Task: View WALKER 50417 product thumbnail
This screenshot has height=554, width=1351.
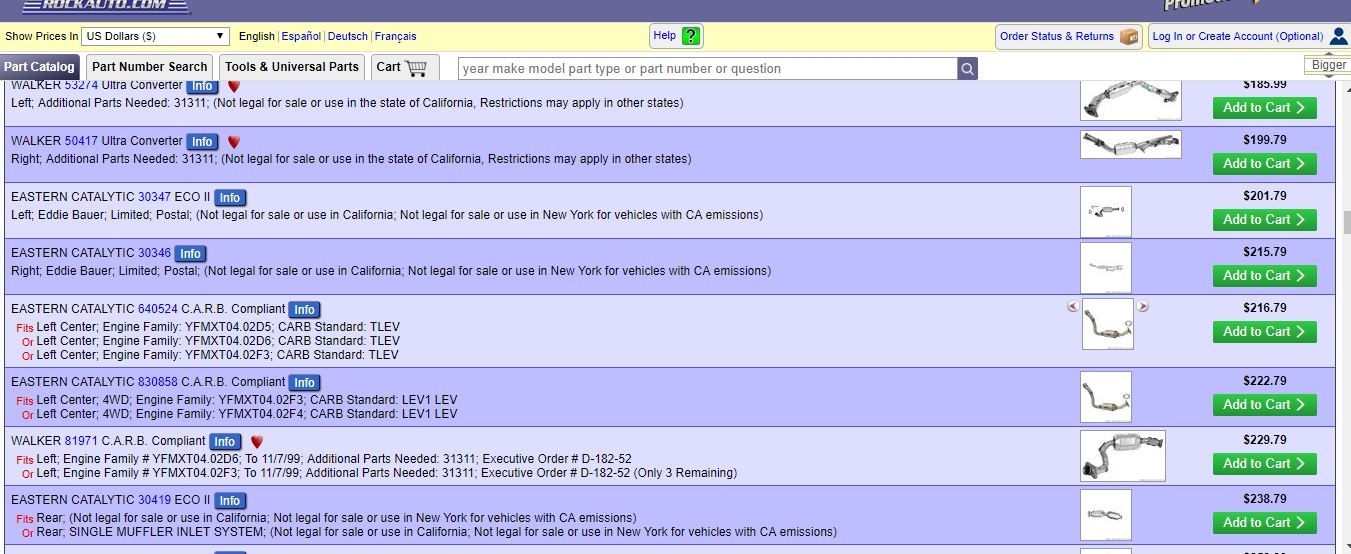Action: pos(1131,145)
